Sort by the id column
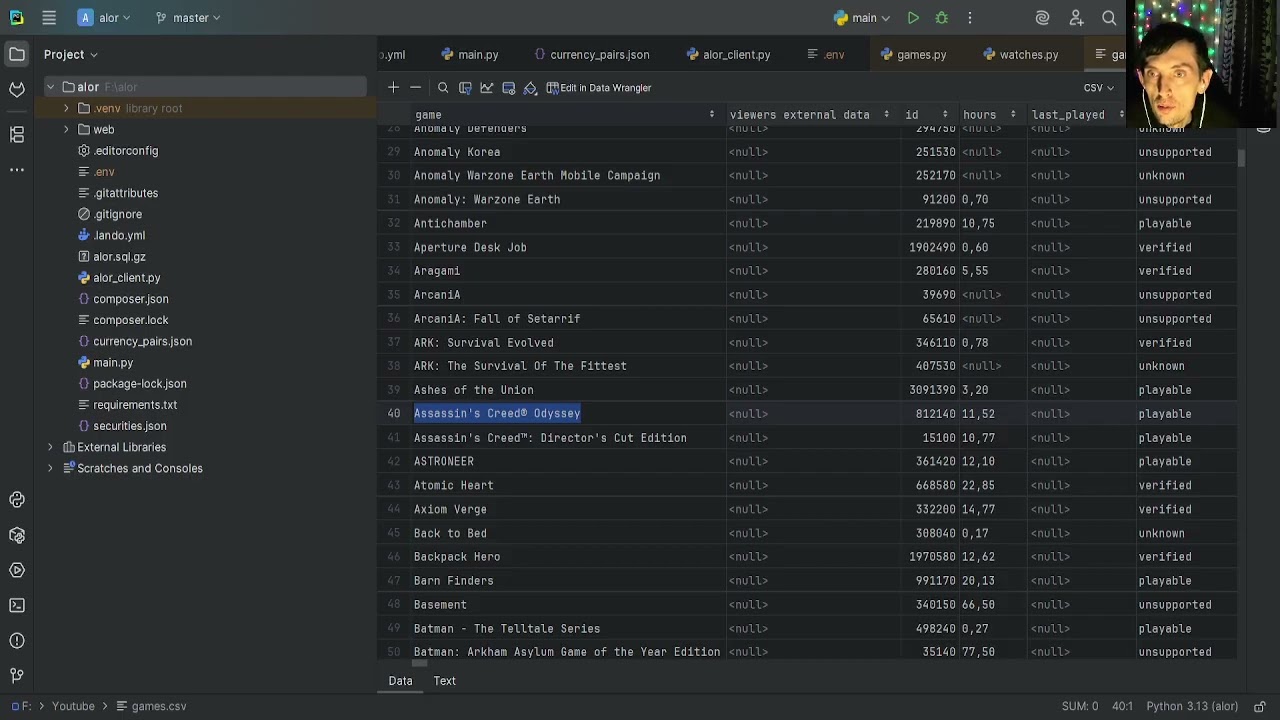This screenshot has width=1280, height=720. point(945,115)
